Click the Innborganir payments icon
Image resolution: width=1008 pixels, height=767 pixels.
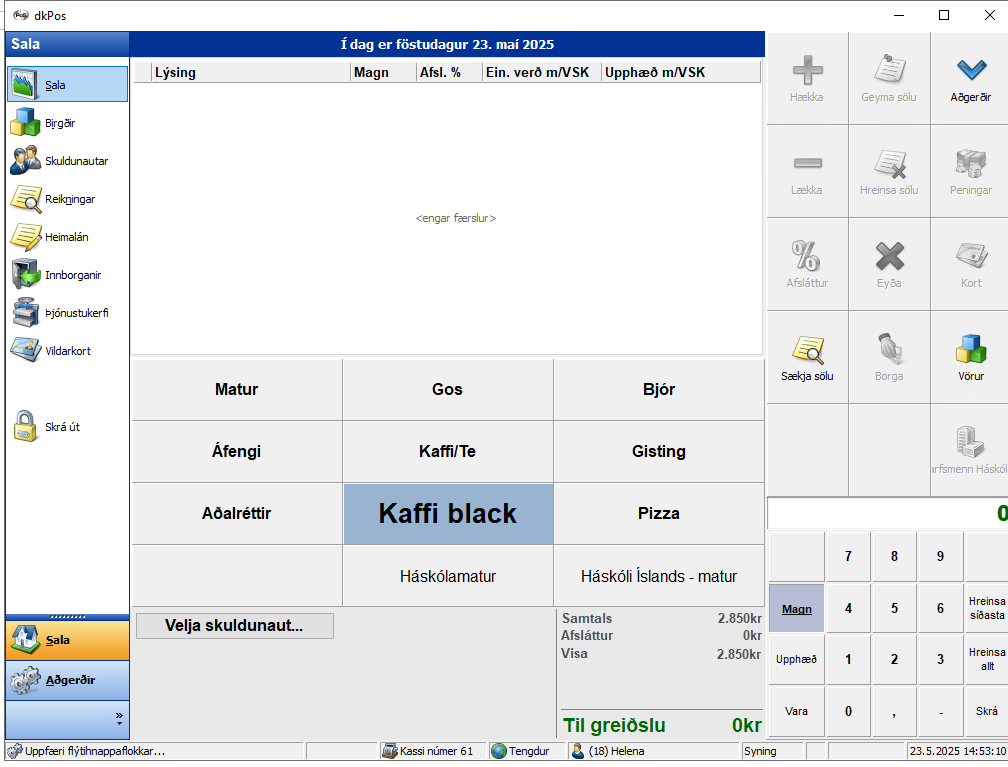(27, 275)
